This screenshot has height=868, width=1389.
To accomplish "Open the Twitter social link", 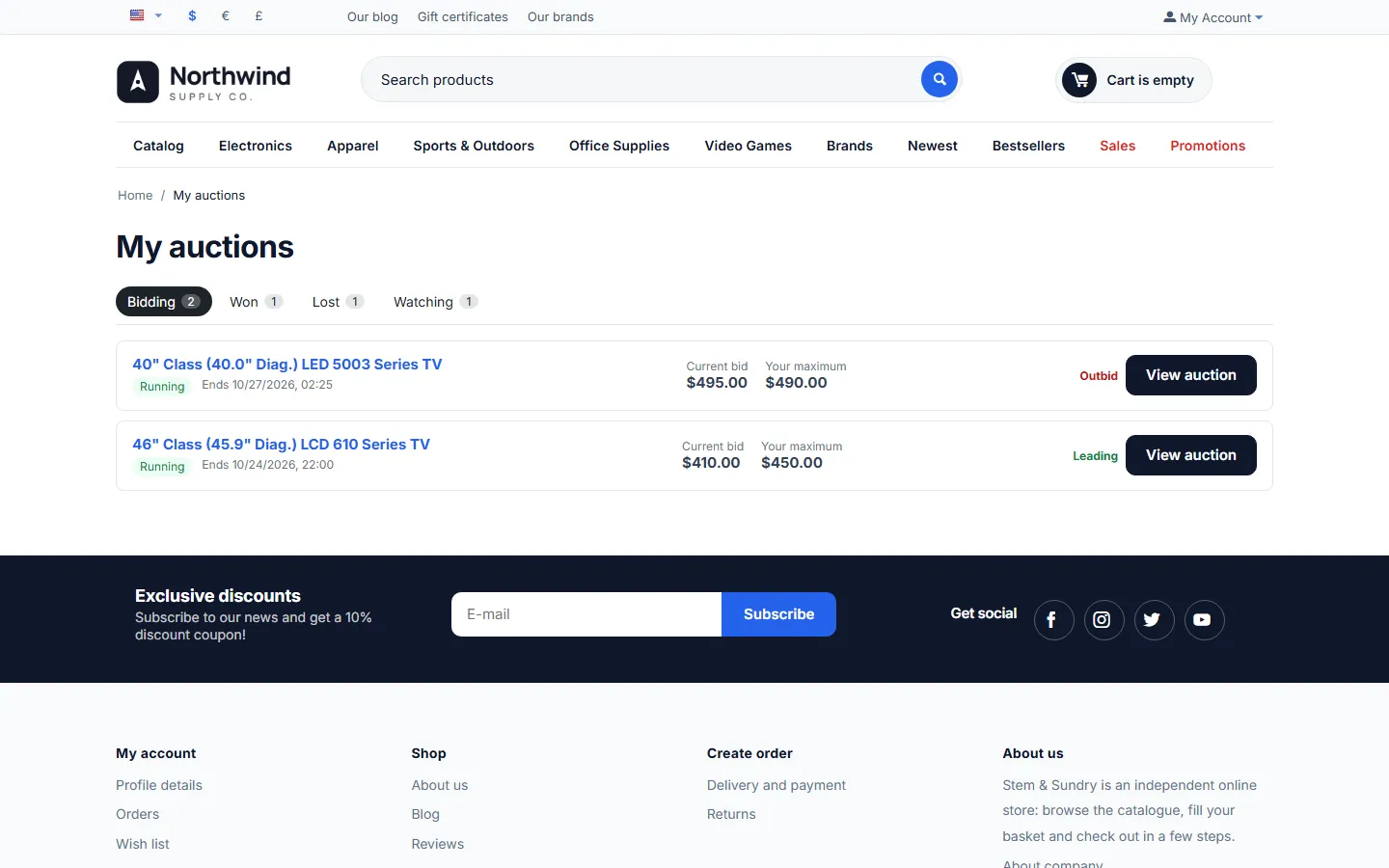I will tap(1154, 620).
